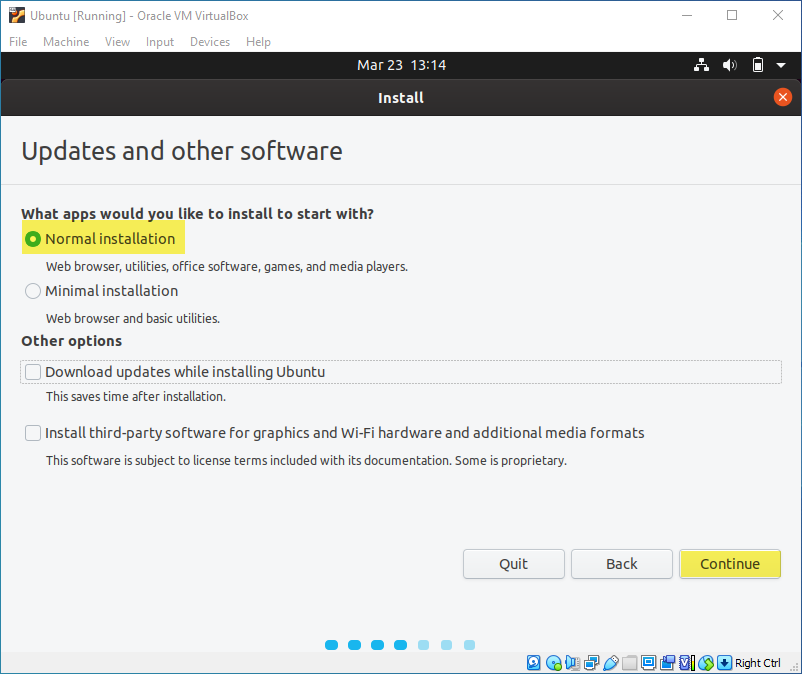Expand the Ubuntu system menu arrow
This screenshot has height=674, width=802.
coord(781,65)
